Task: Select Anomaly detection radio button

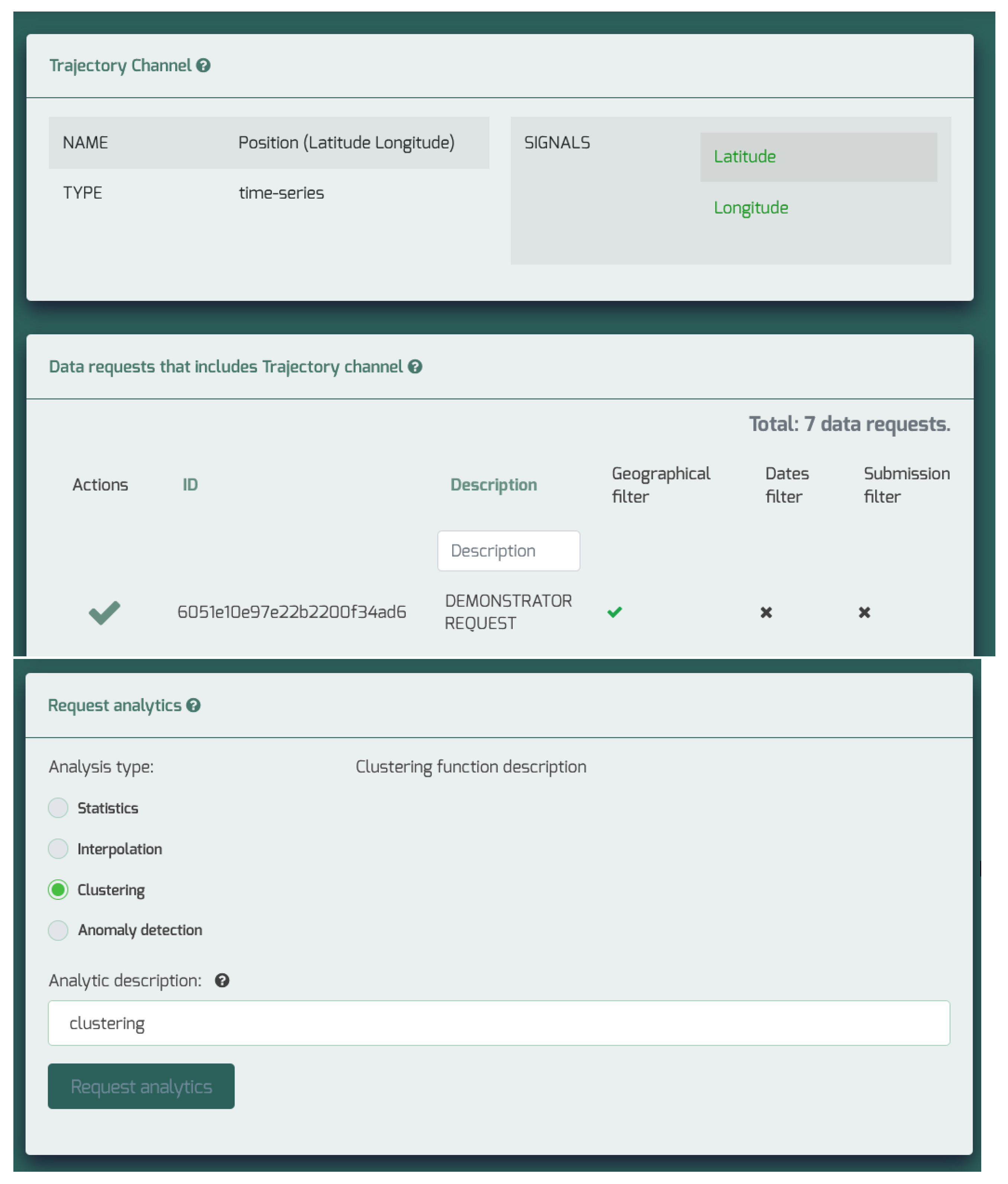Action: tap(58, 931)
